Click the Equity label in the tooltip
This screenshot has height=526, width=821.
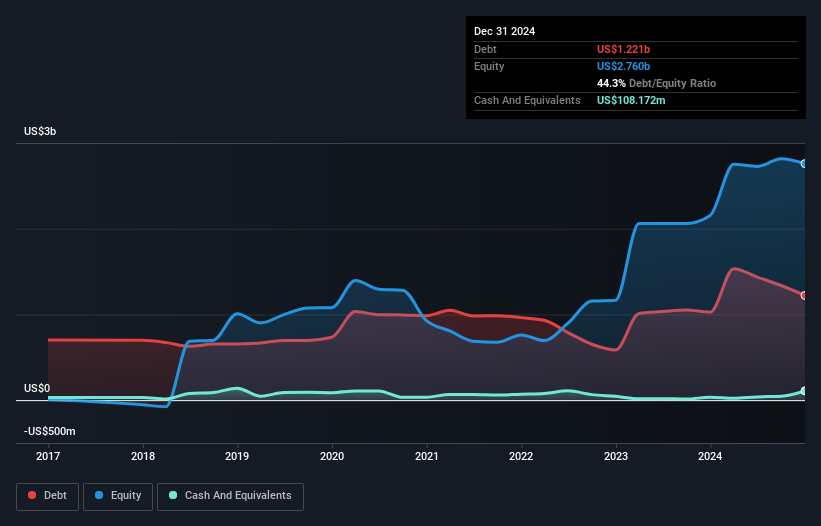coord(489,66)
